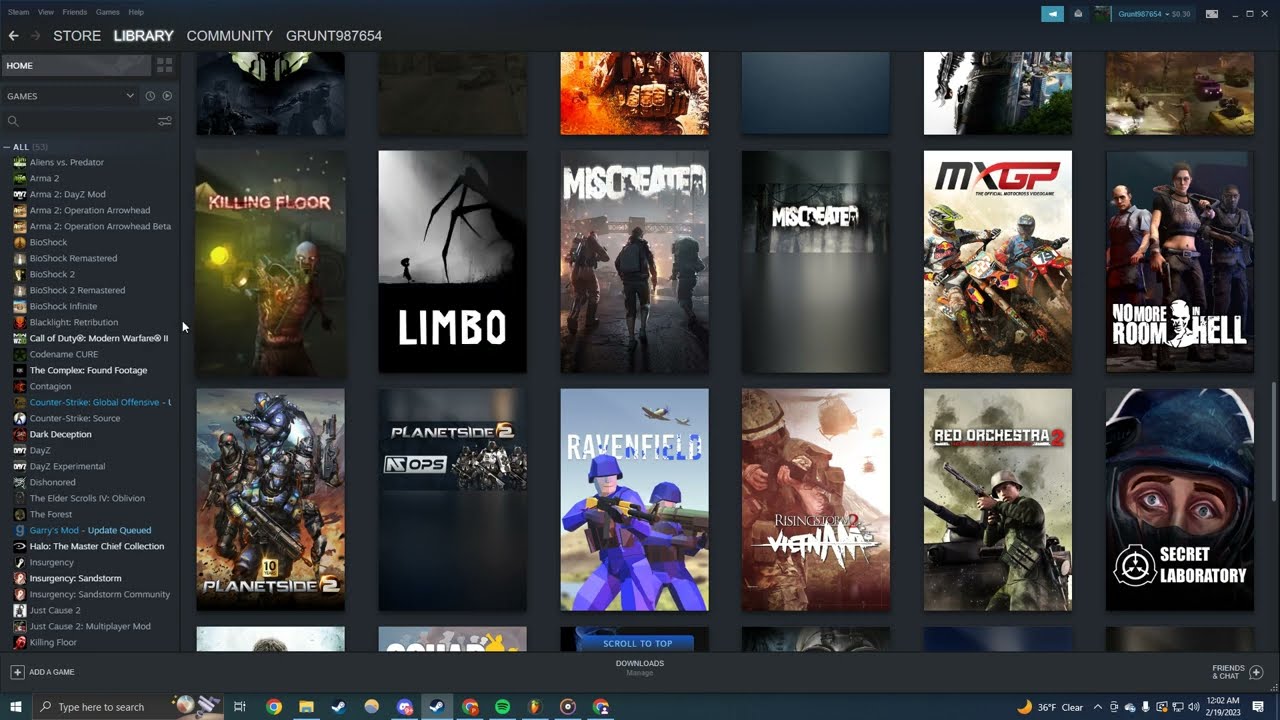Open advanced library filter sliders icon
The height and width of the screenshot is (720, 1280).
pos(165,121)
